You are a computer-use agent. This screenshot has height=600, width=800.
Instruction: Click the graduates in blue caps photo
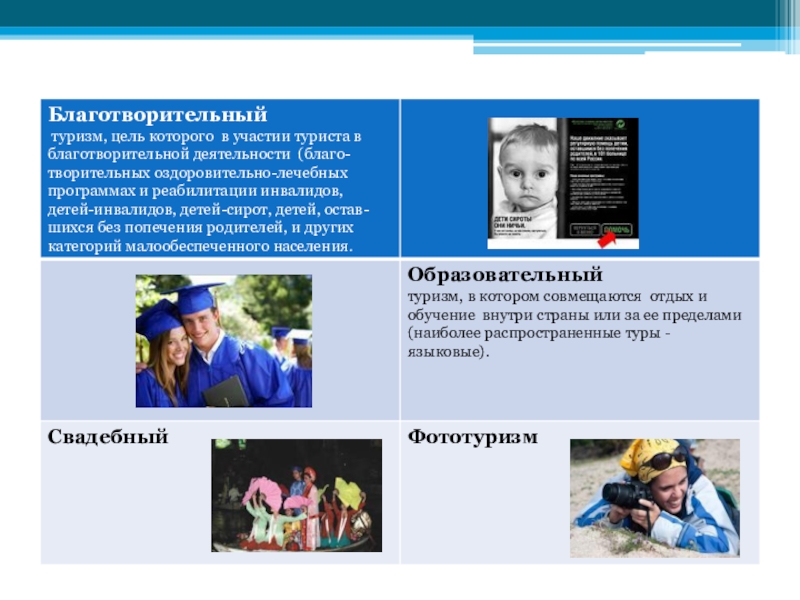click(x=223, y=341)
